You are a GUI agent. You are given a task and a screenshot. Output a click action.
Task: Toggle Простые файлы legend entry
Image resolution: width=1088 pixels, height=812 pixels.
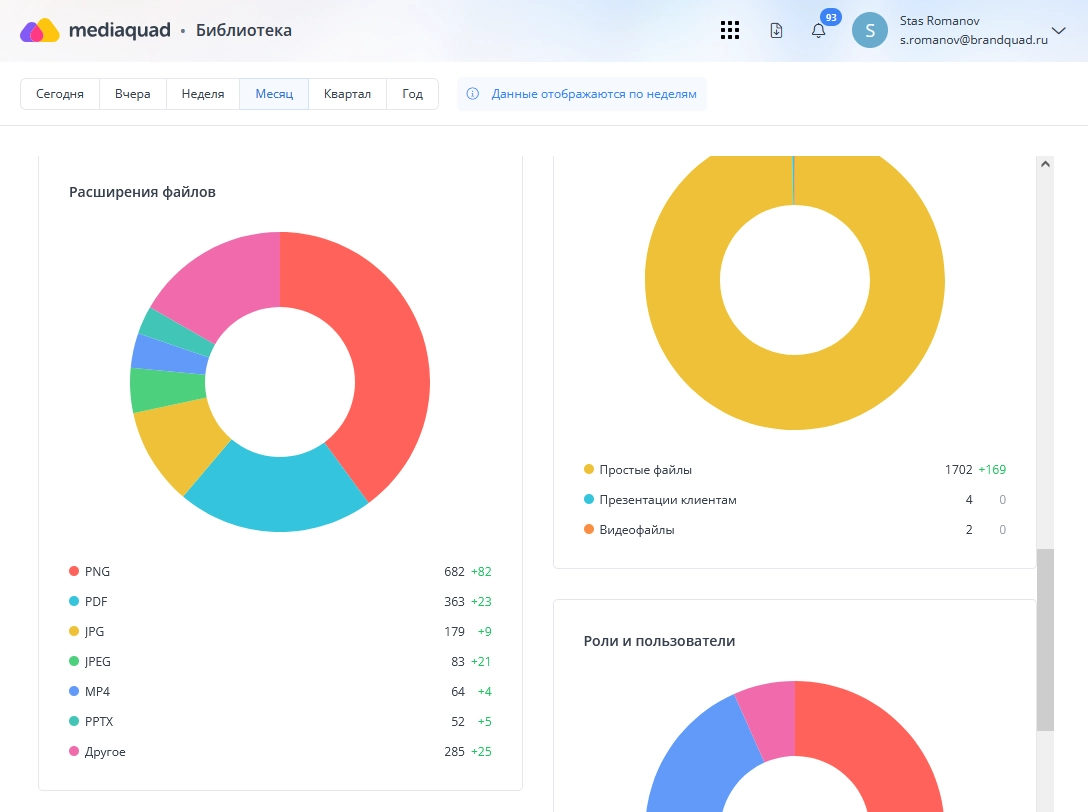[x=645, y=469]
